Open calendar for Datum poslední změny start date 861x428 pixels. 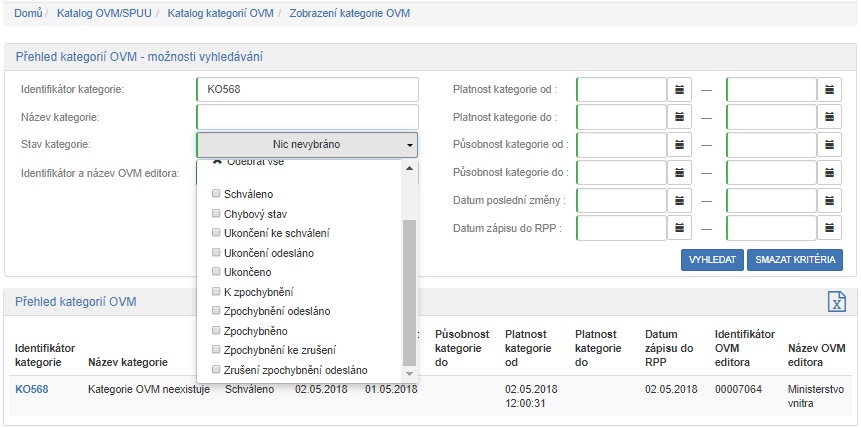tap(680, 201)
